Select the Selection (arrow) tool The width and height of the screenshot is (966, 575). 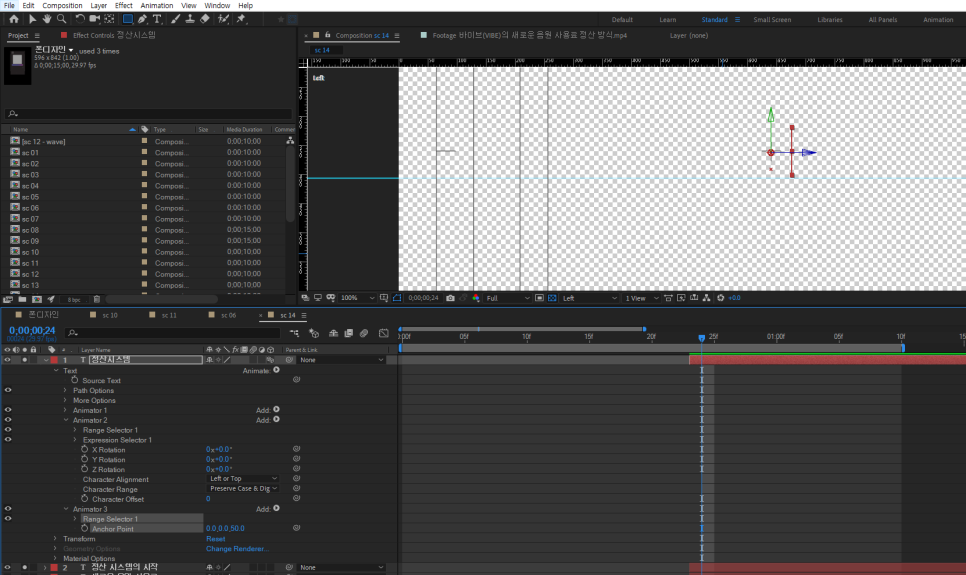coord(33,19)
